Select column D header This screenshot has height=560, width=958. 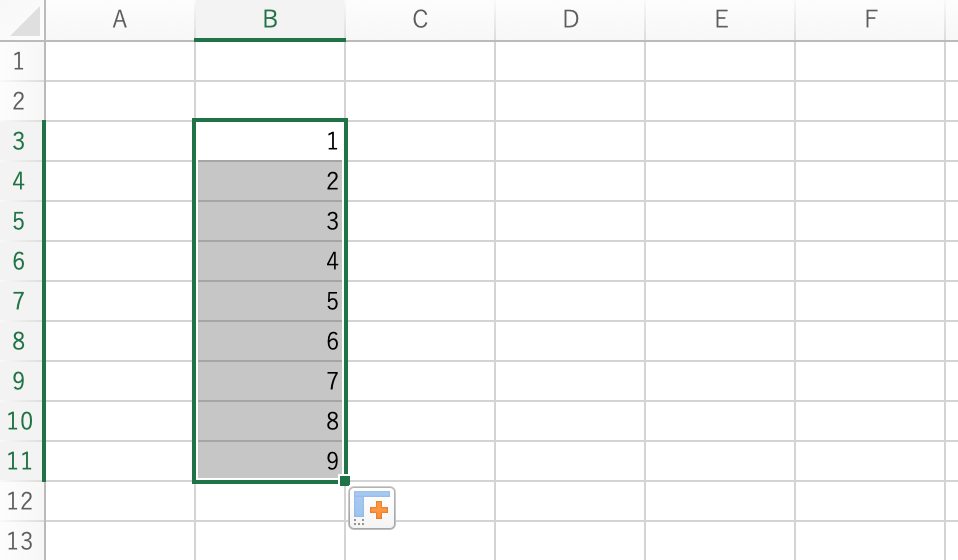[570, 19]
